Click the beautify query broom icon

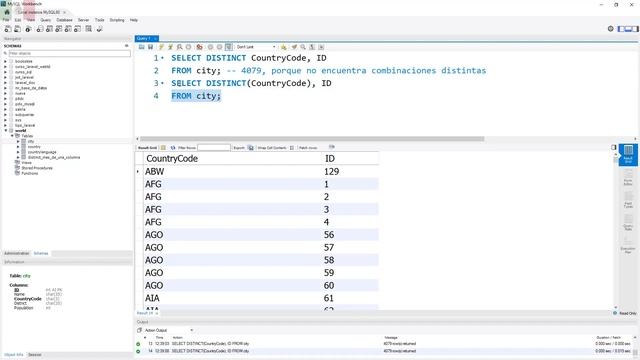tap(294, 47)
